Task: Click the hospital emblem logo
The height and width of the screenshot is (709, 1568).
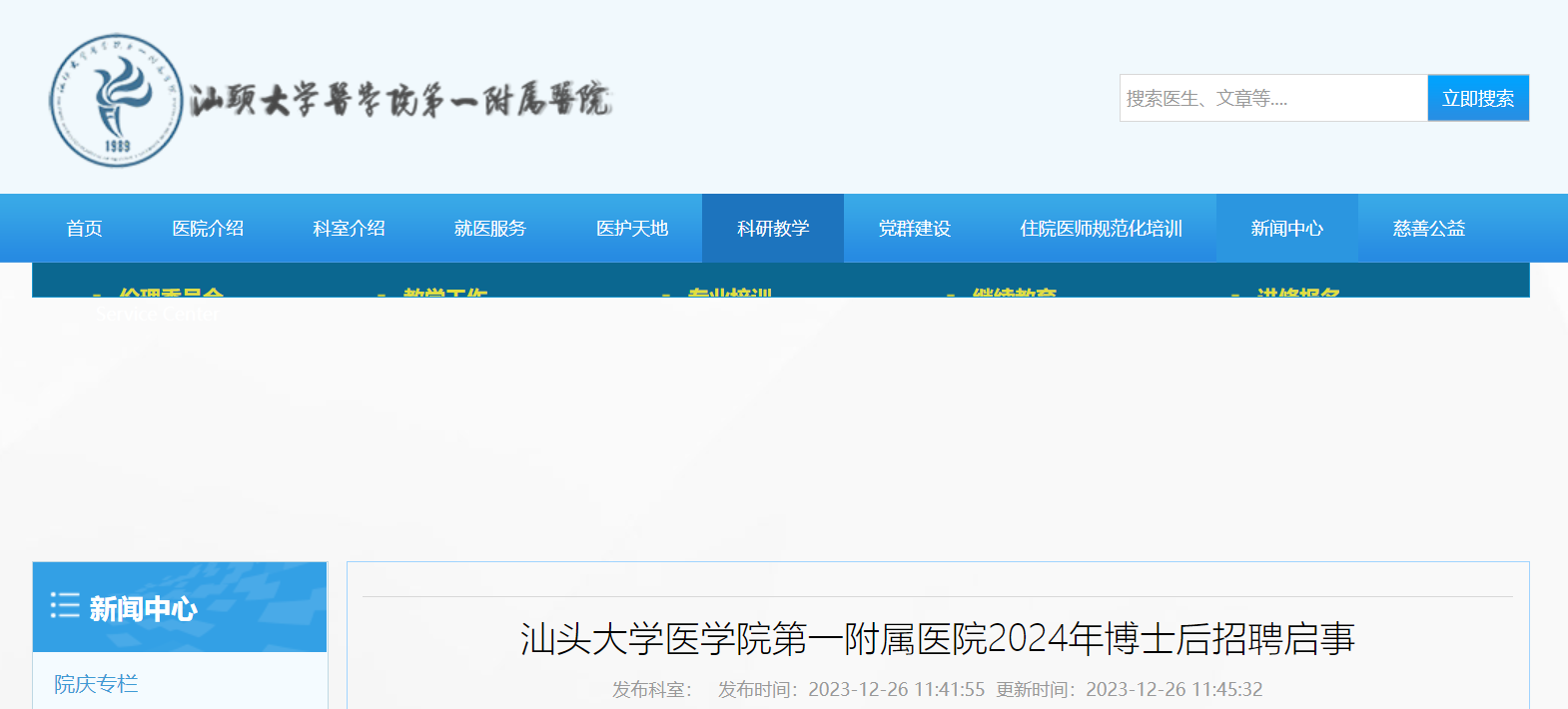Action: point(117,100)
